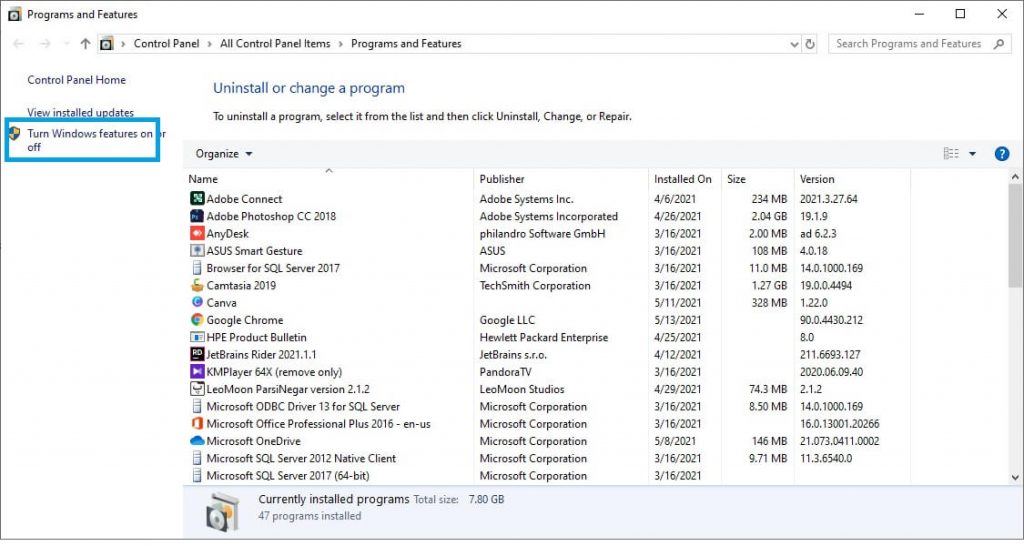Expand the view options dropdown arrow
The width and height of the screenshot is (1024, 546).
972,153
